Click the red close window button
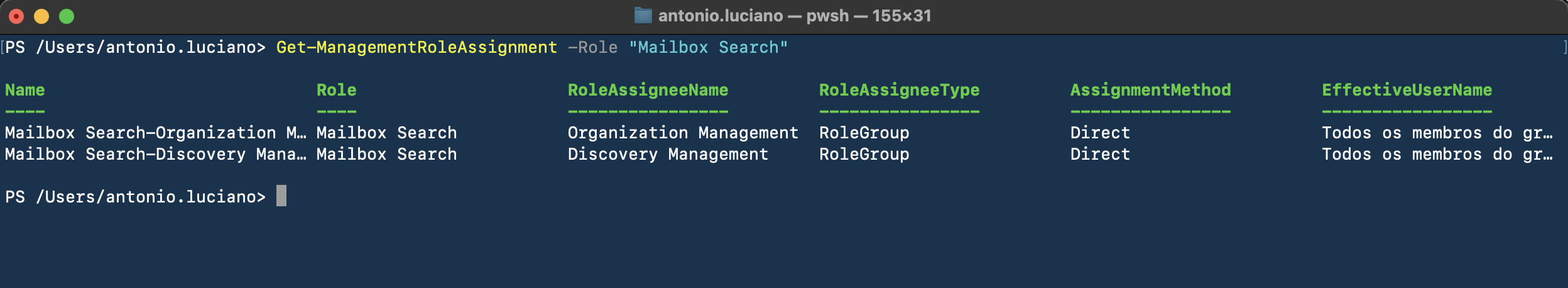The image size is (1568, 288). (16, 16)
